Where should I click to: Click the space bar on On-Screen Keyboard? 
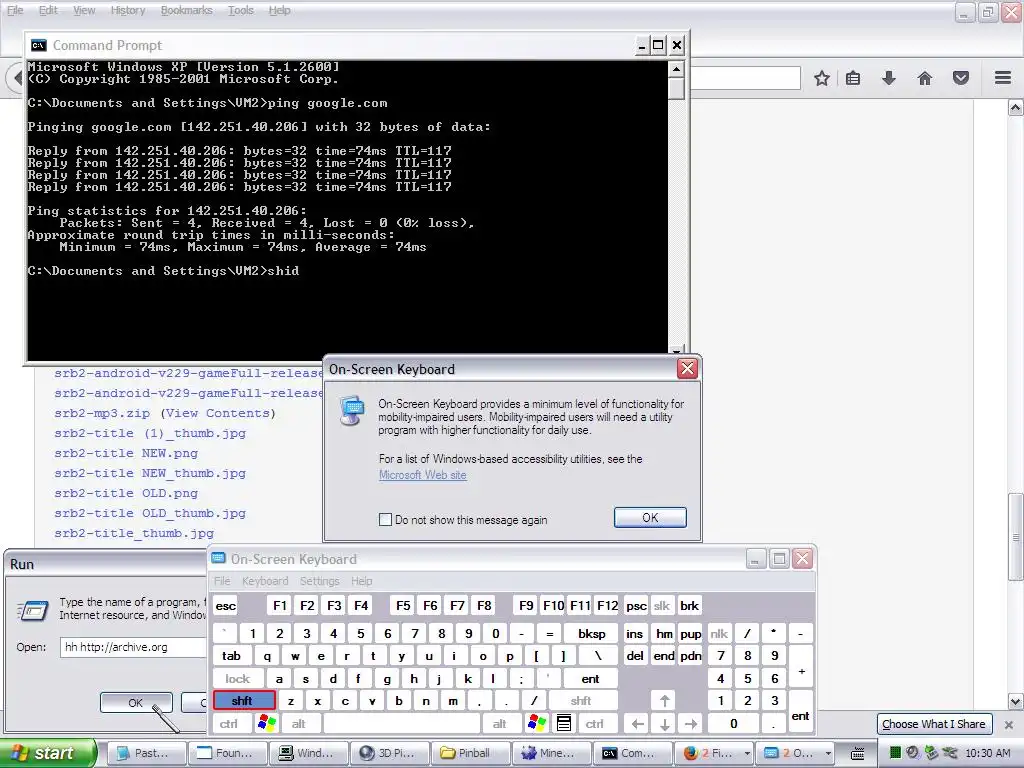pyautogui.click(x=402, y=724)
